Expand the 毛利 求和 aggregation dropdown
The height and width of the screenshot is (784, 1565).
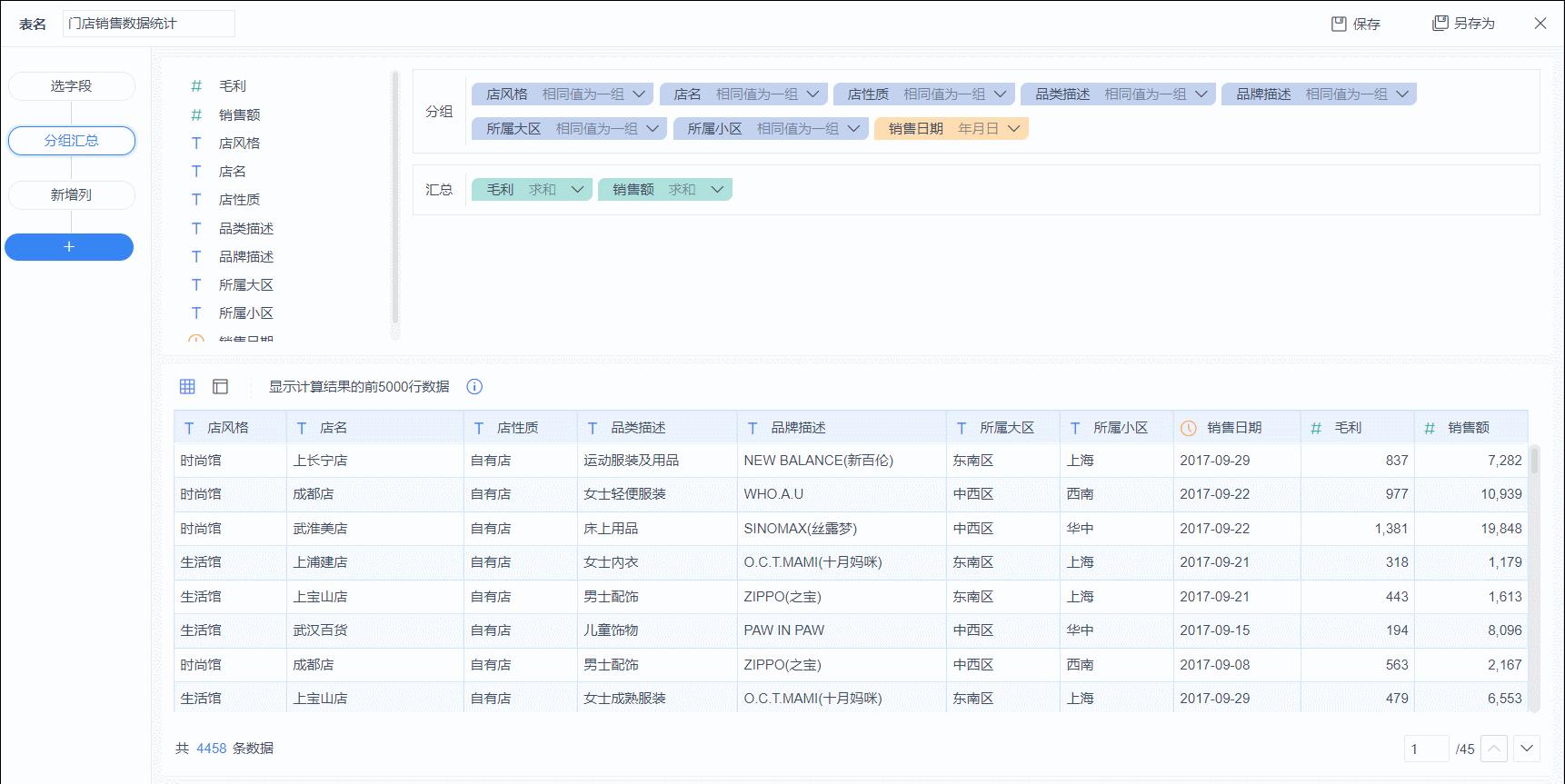577,190
